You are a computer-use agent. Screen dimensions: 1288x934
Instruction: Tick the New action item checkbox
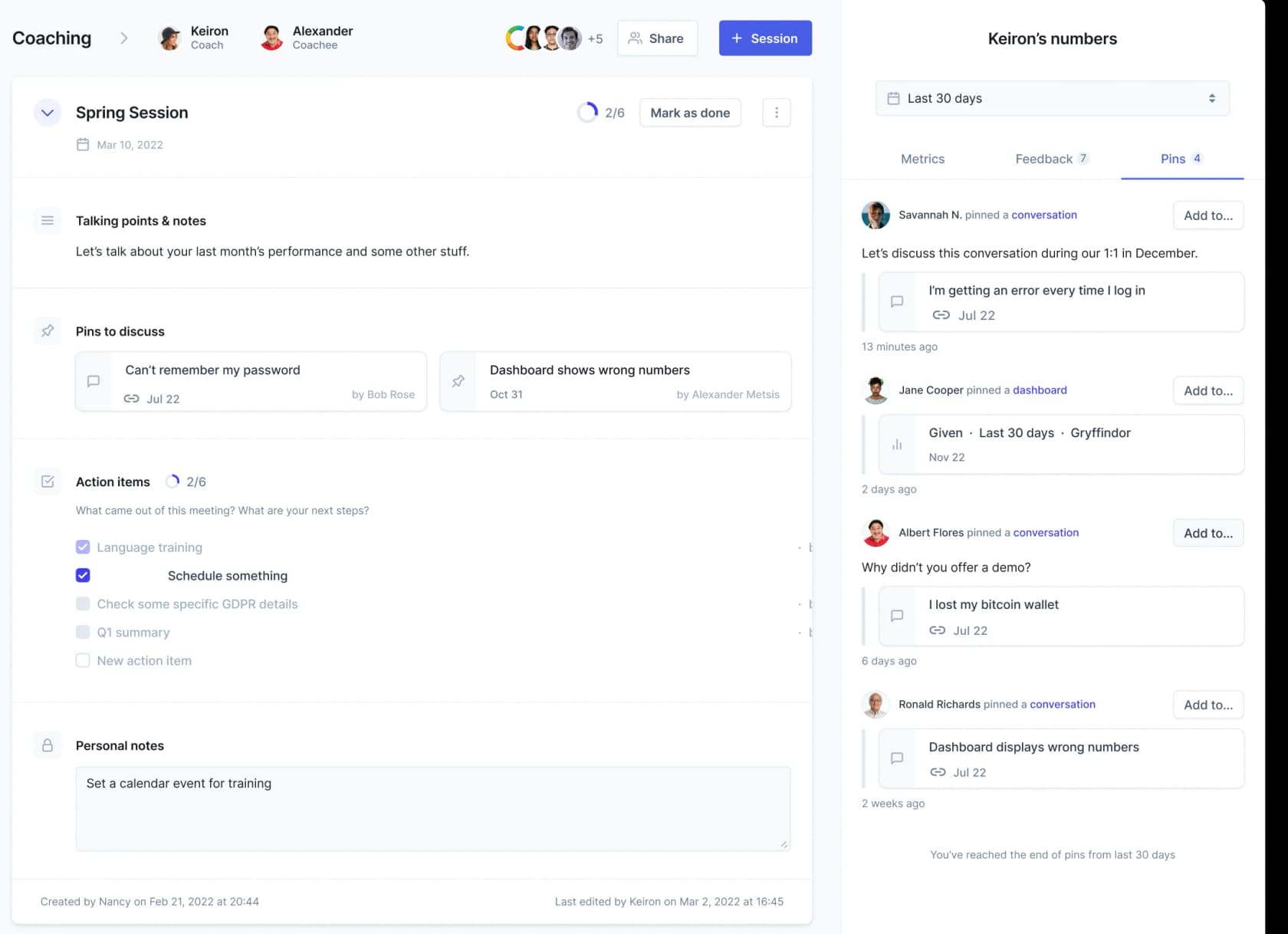[x=83, y=661]
